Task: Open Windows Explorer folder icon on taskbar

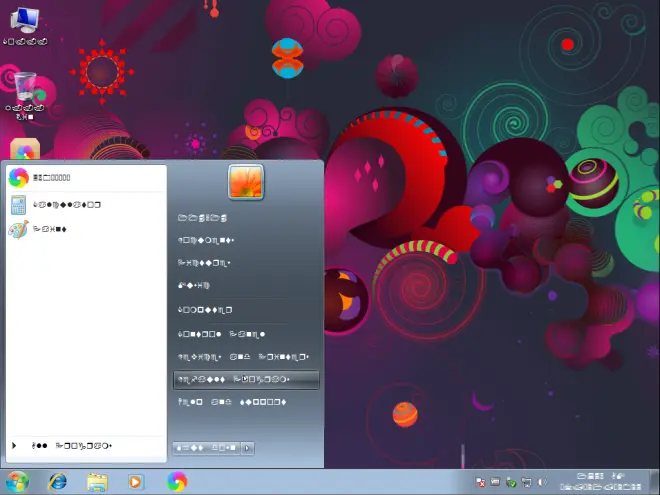Action: pos(97,481)
